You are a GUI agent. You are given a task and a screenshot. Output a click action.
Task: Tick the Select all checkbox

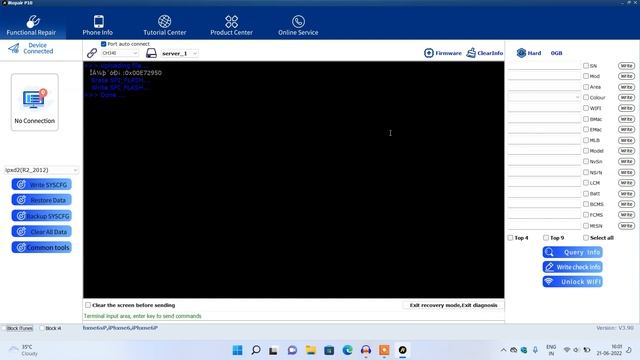coord(586,238)
